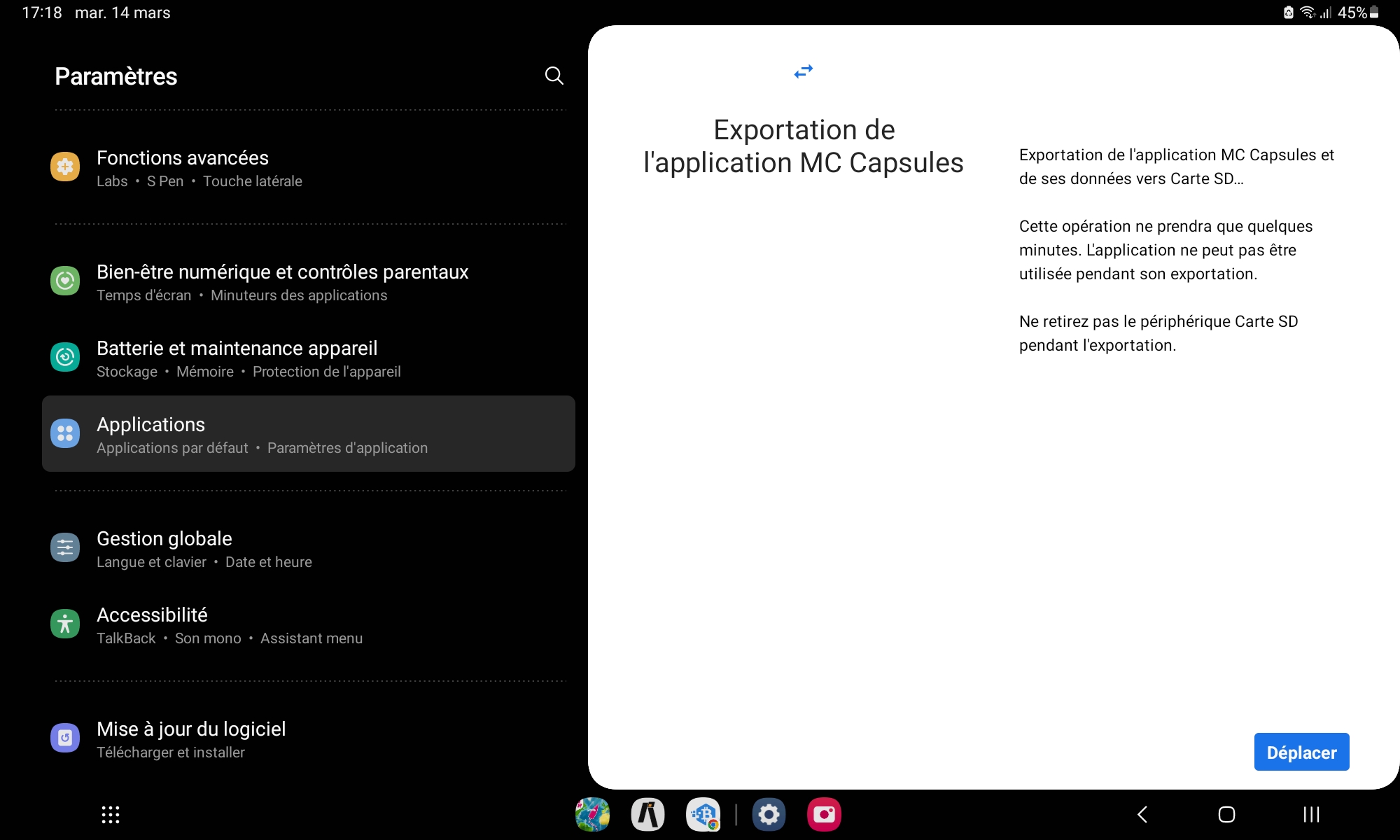The width and height of the screenshot is (1400, 840).
Task: Open Fonctions avancées settings
Action: point(308,168)
